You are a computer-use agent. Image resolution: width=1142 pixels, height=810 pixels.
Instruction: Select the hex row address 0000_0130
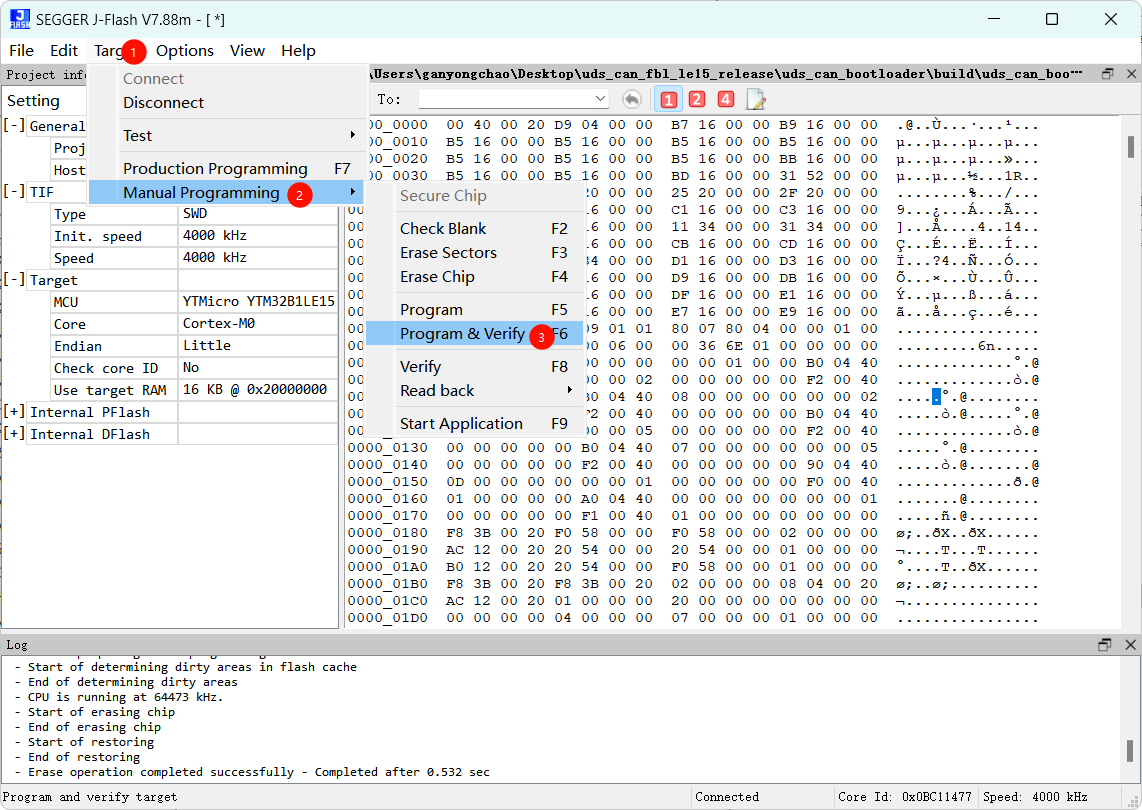click(x=388, y=448)
